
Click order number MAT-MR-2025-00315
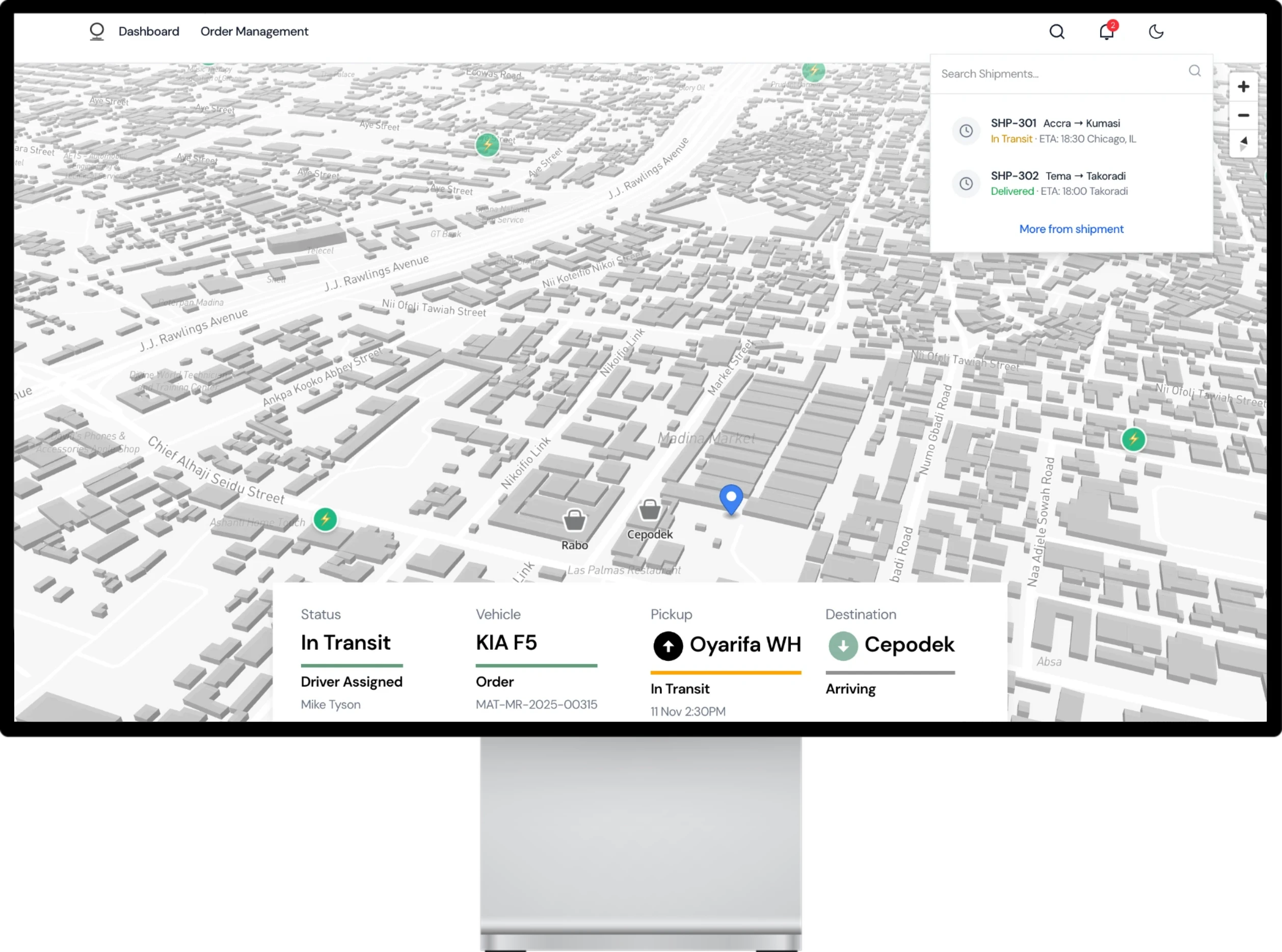click(x=537, y=705)
